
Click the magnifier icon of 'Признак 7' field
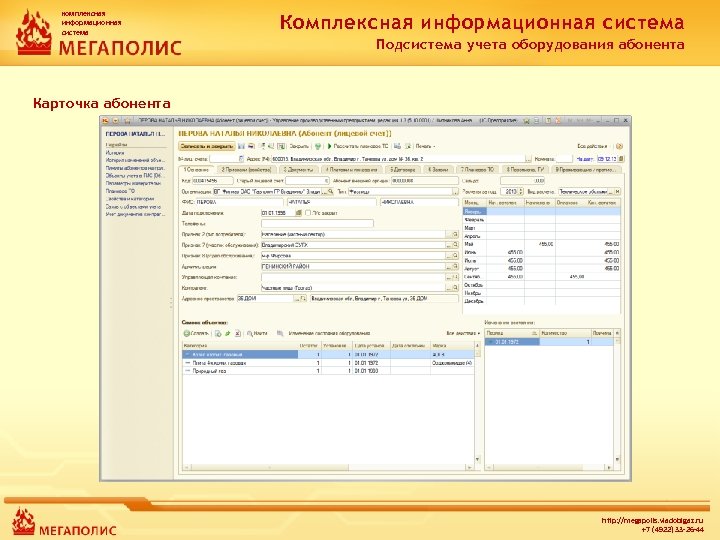coord(455,245)
